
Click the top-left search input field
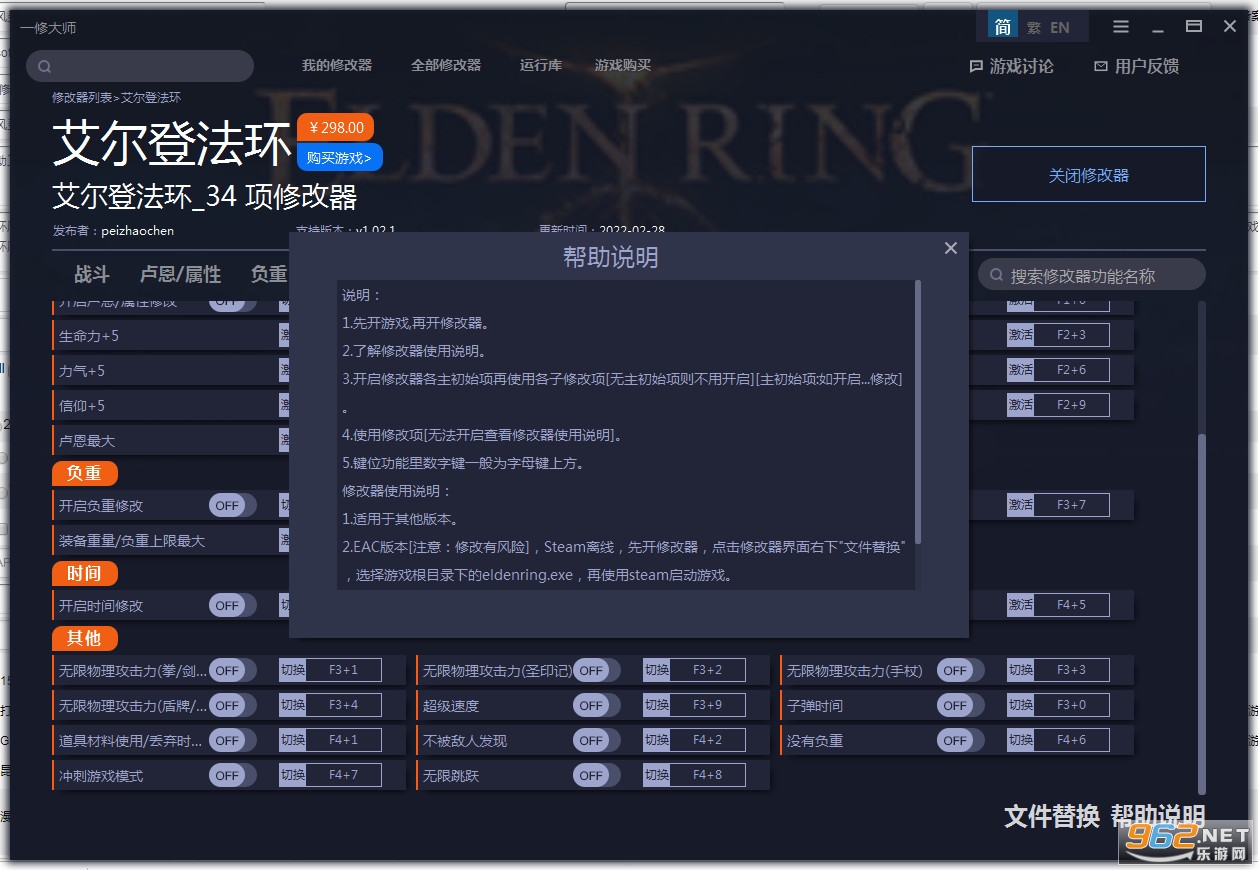click(x=140, y=66)
